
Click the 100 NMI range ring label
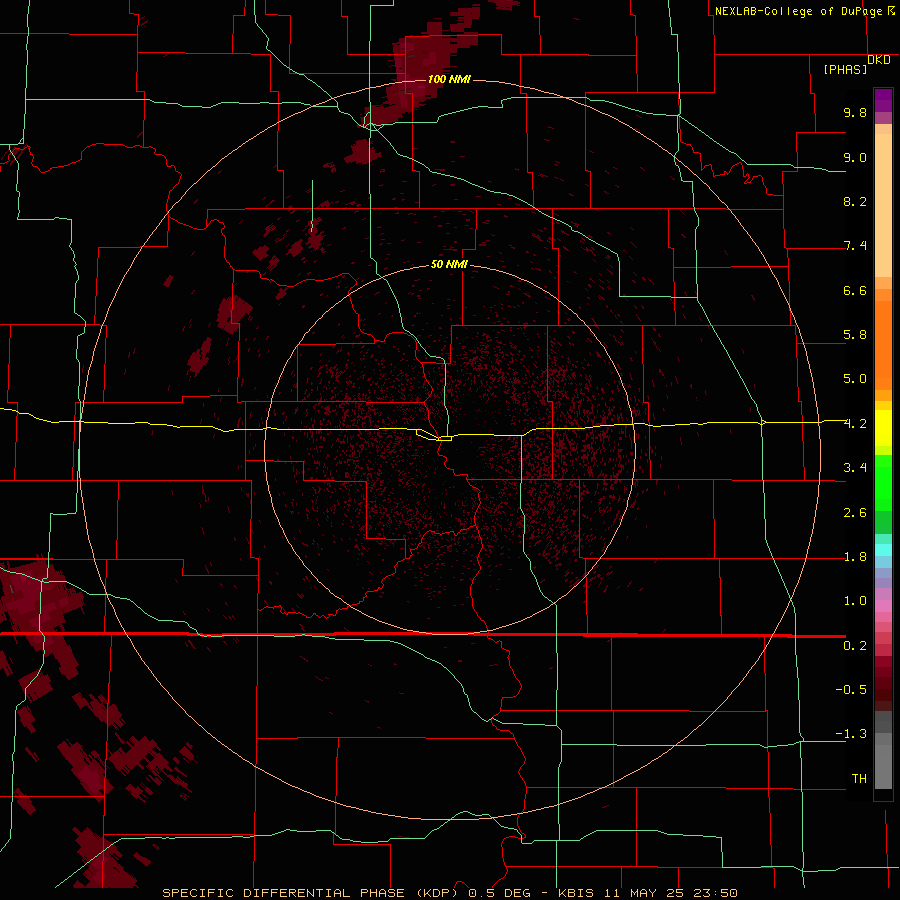point(449,79)
